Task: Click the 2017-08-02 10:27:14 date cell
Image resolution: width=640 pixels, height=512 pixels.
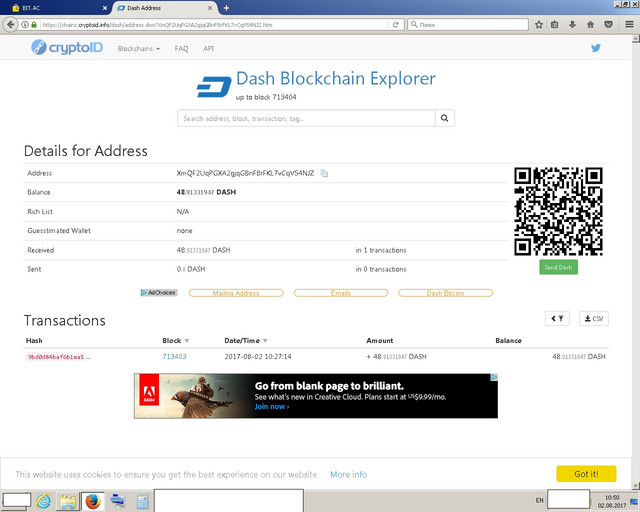Action: tap(258, 356)
